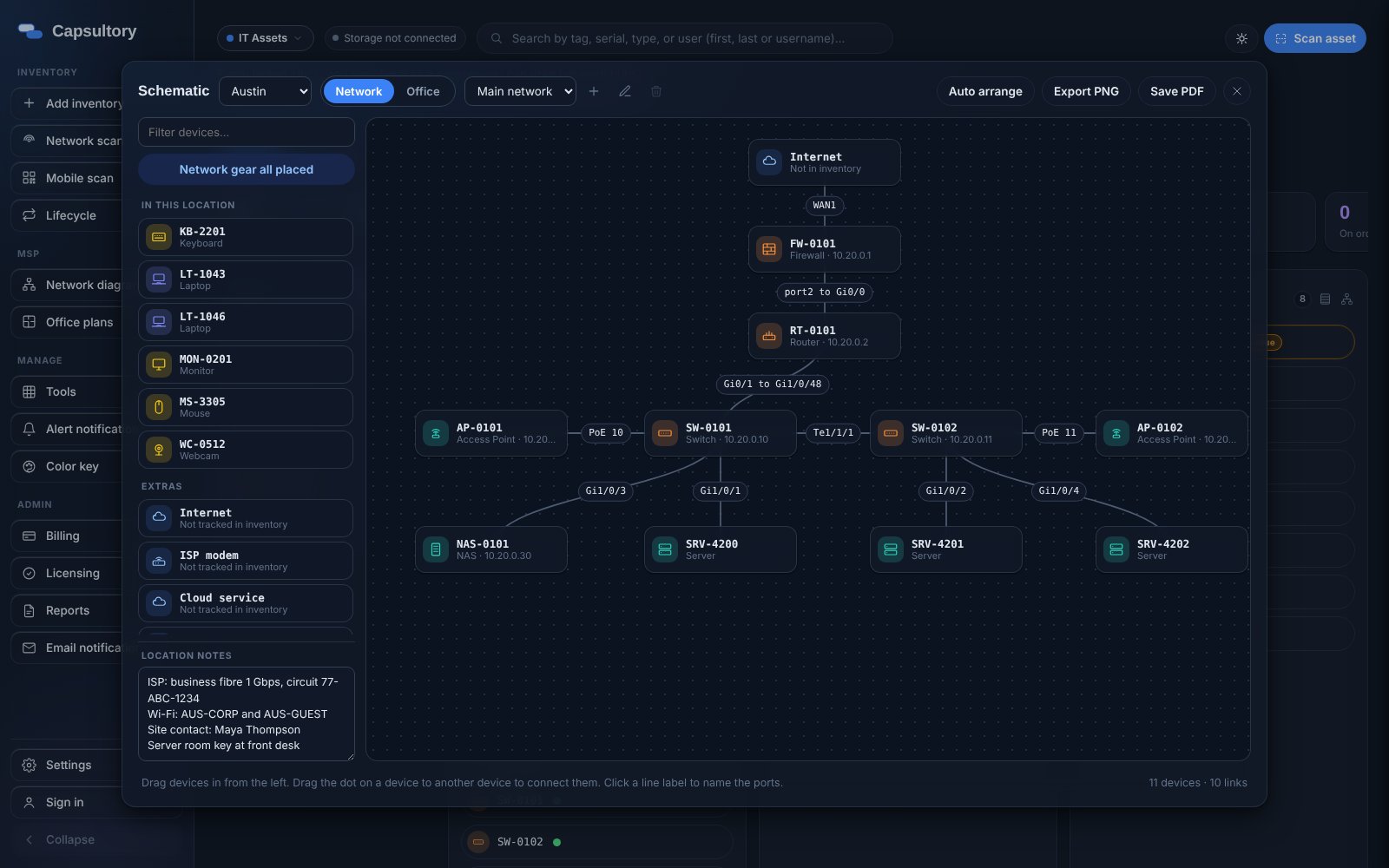
Task: Click the ISP modem extras icon
Action: (159, 561)
